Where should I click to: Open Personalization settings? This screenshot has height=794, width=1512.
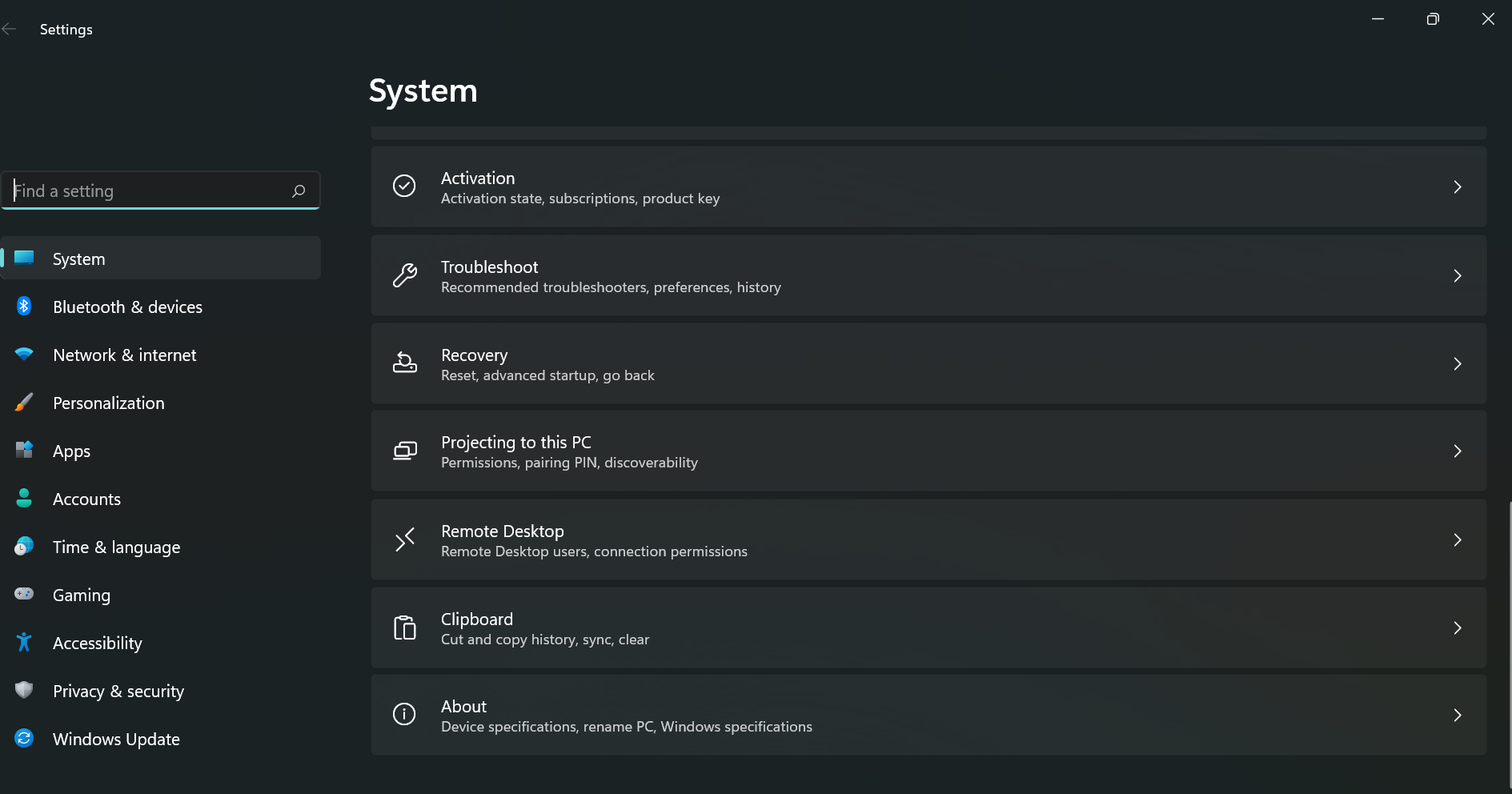pos(160,403)
